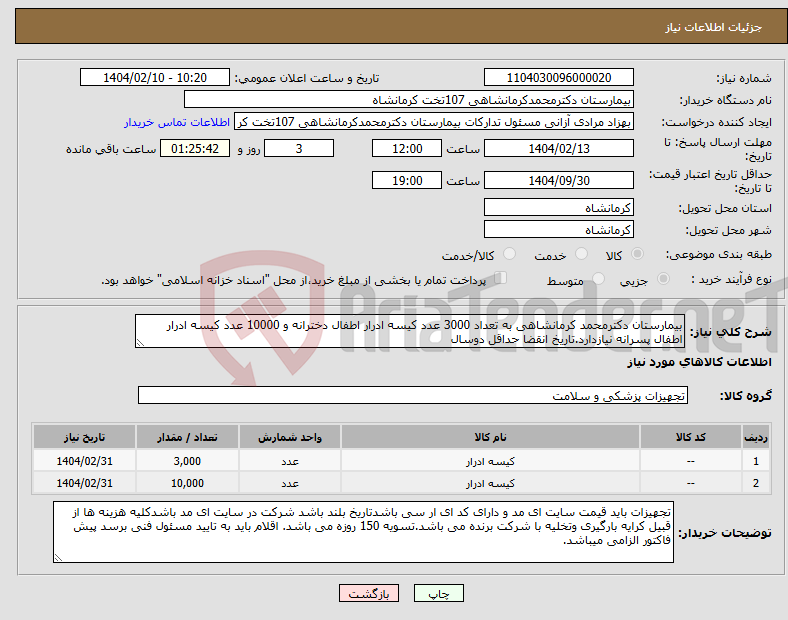Click the شهر محل تحویل field
The image size is (788, 620).
click(558, 230)
